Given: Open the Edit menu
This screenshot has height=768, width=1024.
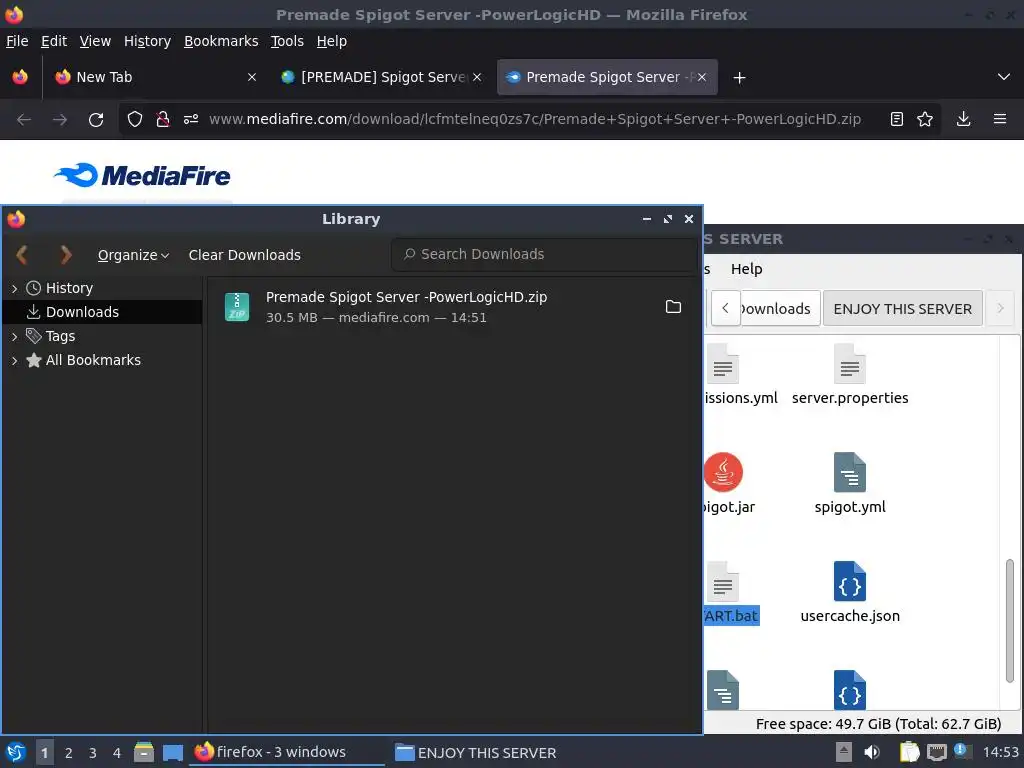Looking at the screenshot, I should tap(54, 41).
